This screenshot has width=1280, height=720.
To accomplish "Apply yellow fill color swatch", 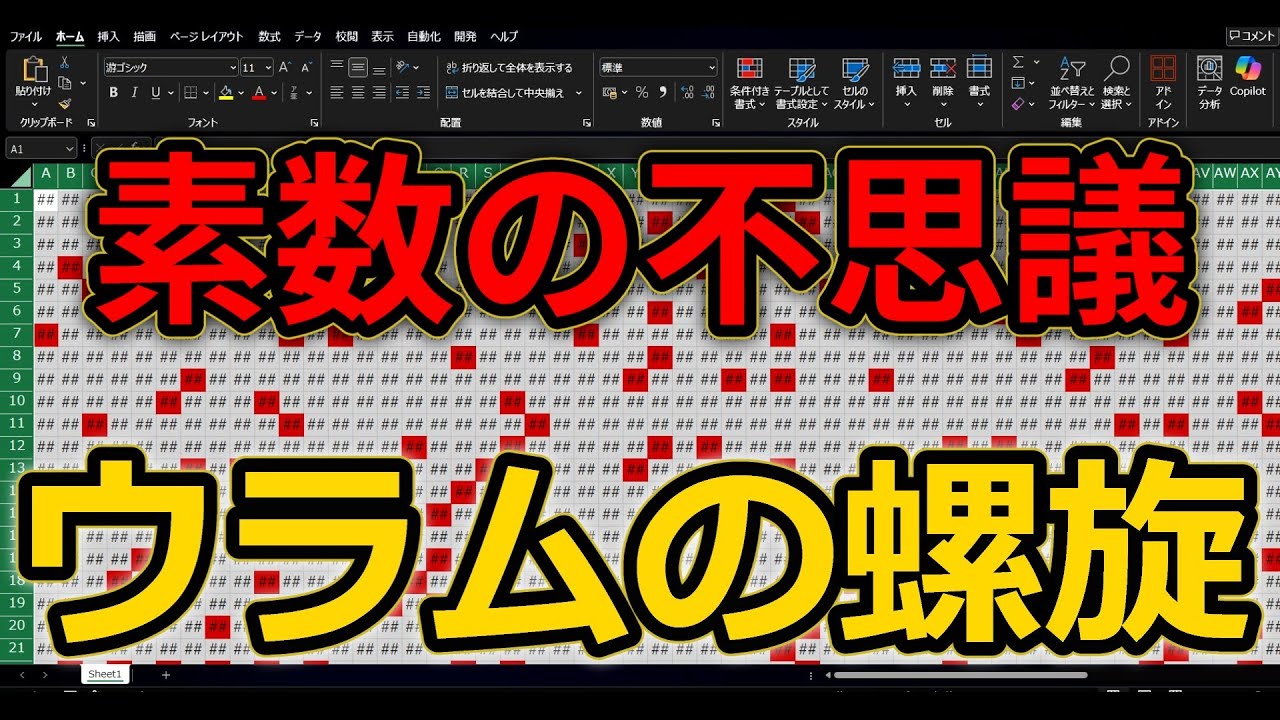I will click(226, 93).
